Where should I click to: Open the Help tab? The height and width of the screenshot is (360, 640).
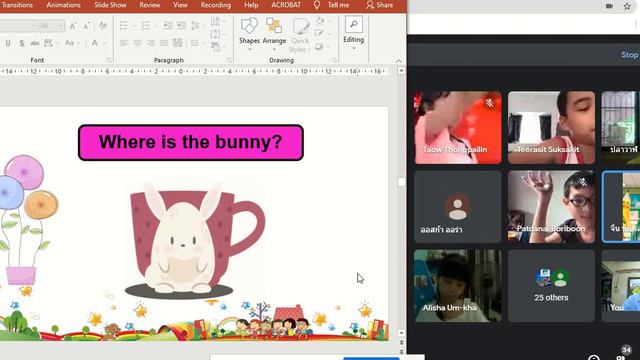pyautogui.click(x=251, y=5)
